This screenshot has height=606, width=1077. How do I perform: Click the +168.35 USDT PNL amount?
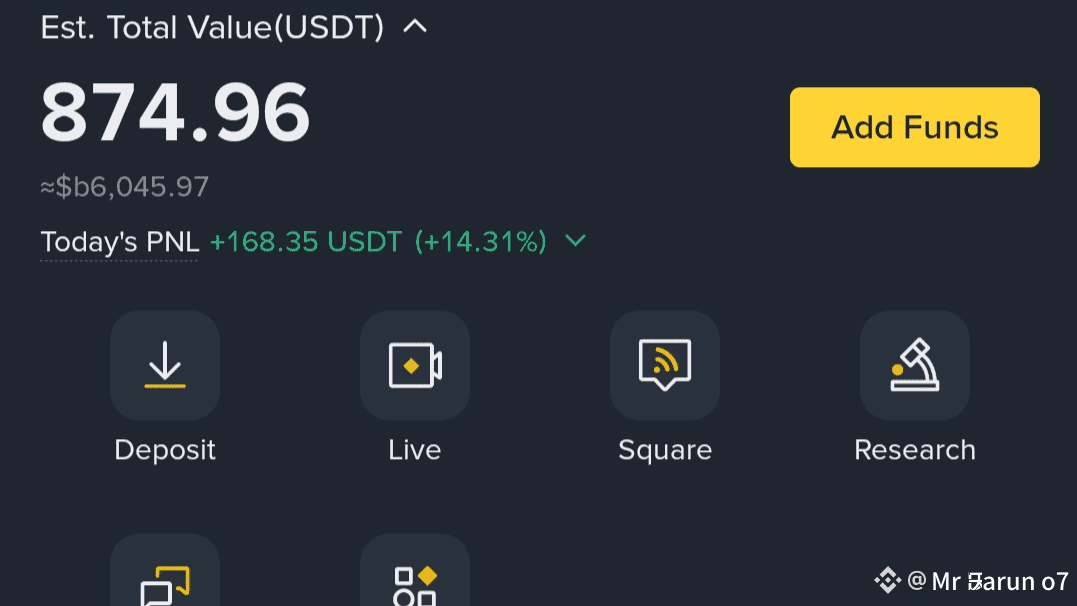[x=306, y=242]
